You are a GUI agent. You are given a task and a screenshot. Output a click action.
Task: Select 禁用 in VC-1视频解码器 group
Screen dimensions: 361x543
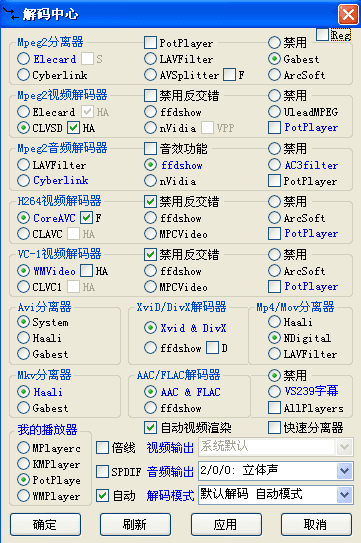(274, 255)
